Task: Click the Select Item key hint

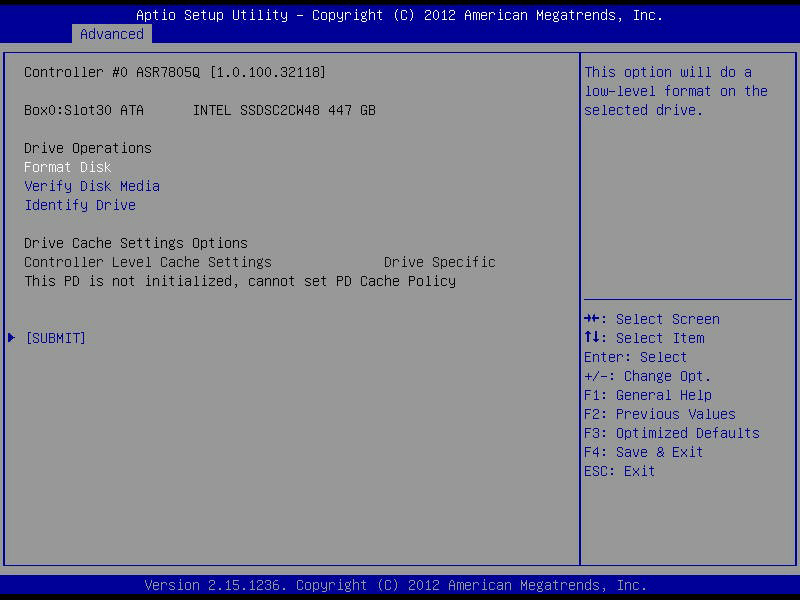Action: pyautogui.click(x=644, y=338)
